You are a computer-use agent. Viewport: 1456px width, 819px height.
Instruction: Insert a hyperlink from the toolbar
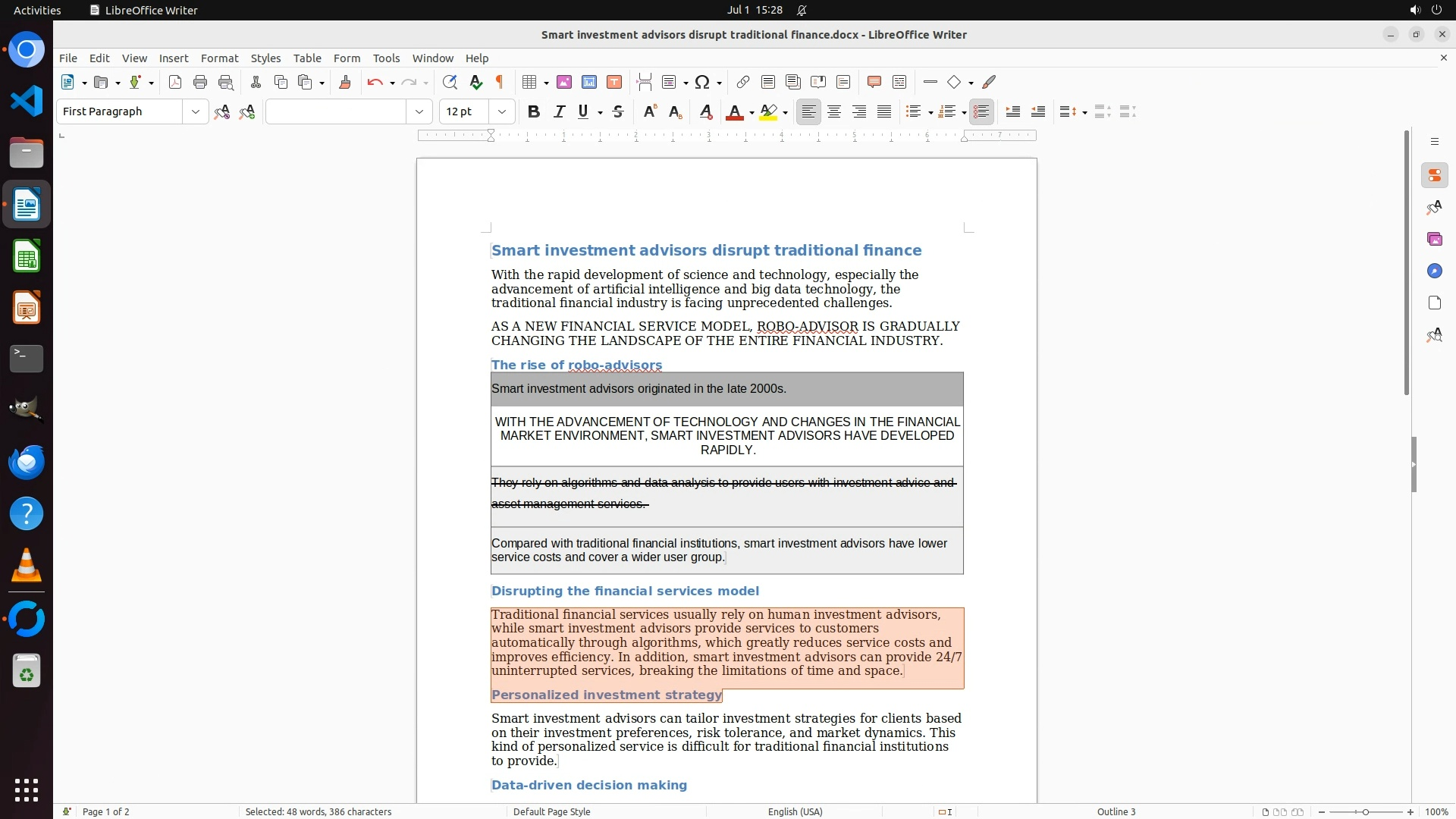pyautogui.click(x=743, y=82)
